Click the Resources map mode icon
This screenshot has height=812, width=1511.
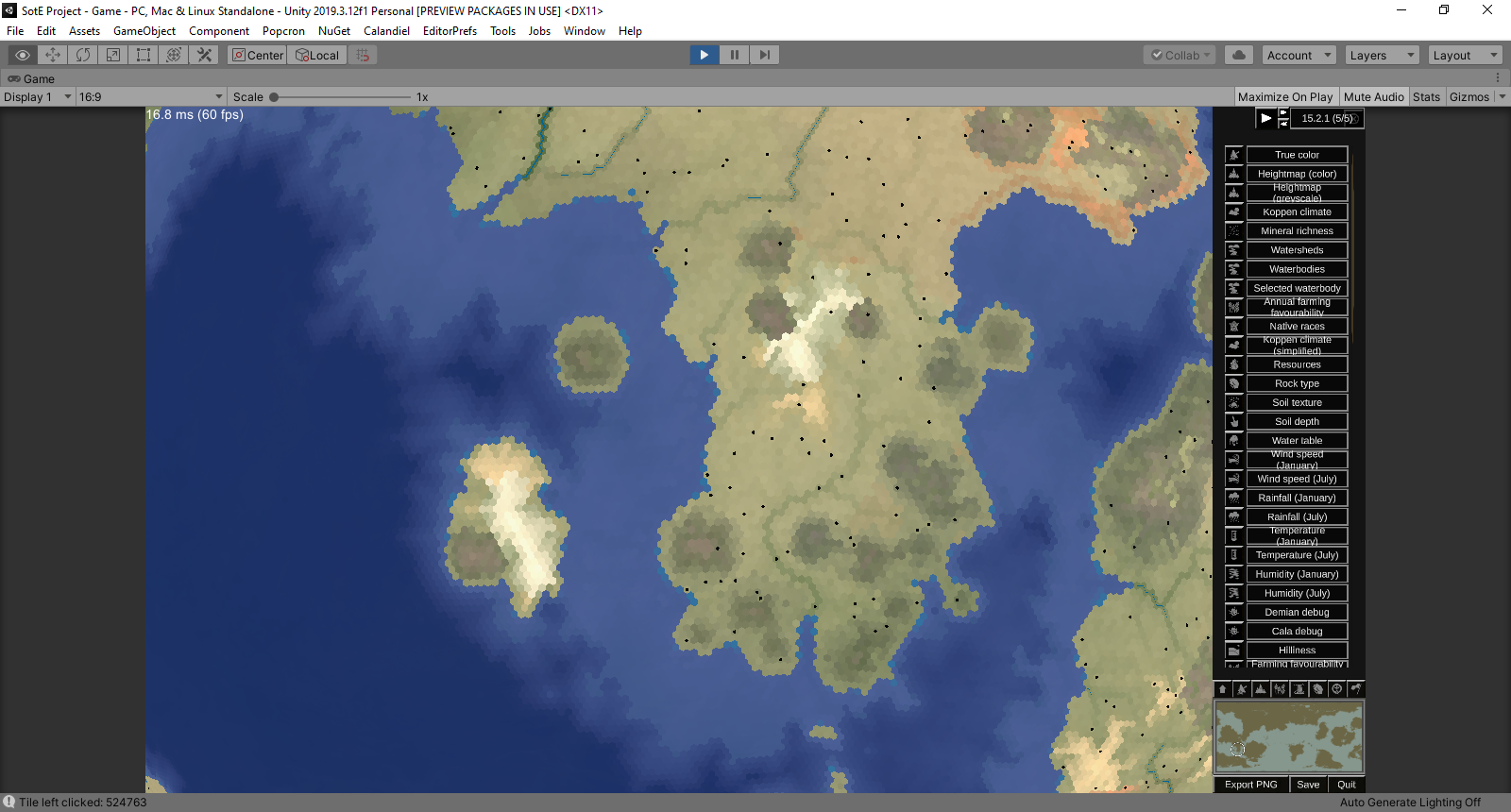coord(1234,364)
